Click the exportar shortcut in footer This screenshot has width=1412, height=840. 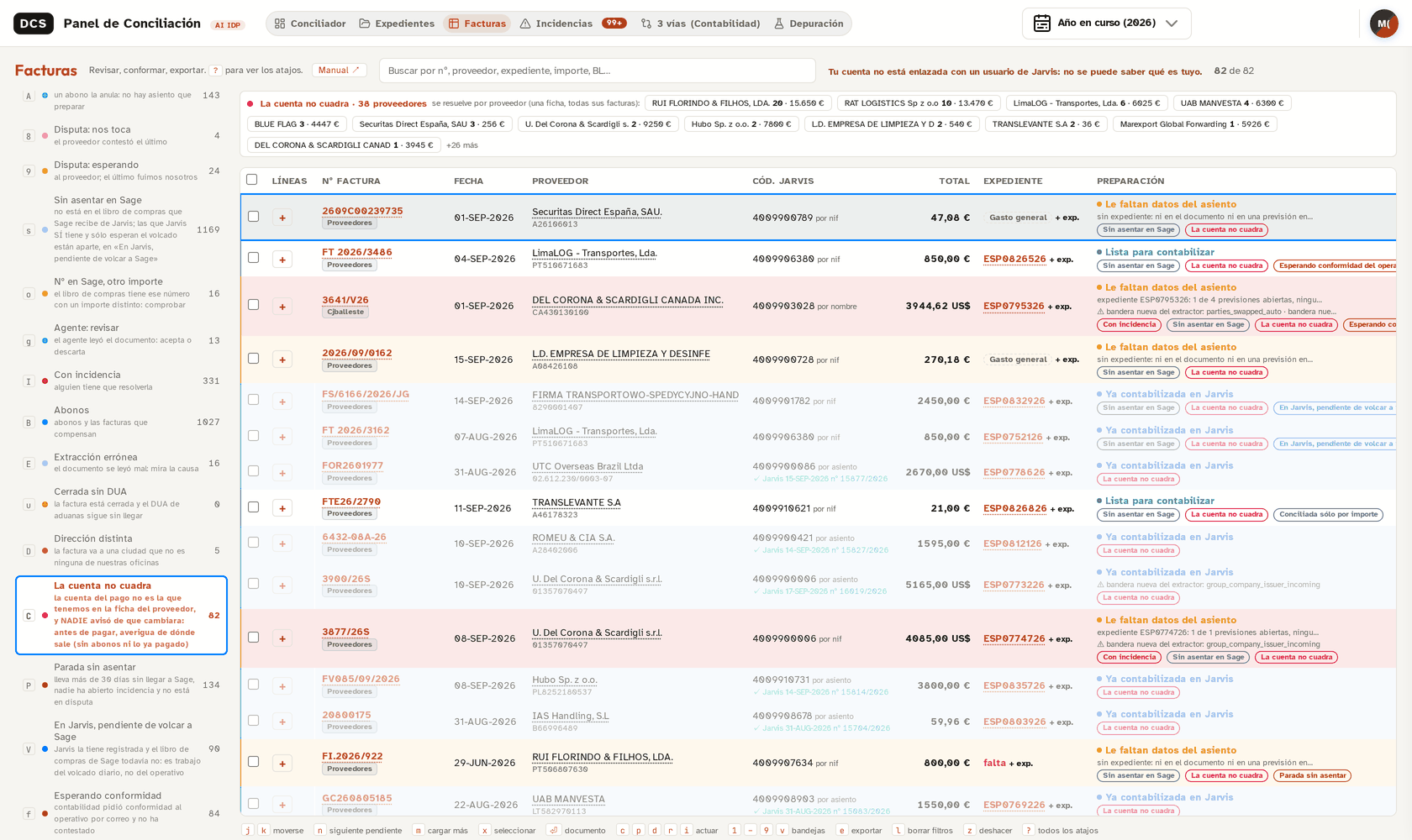pos(859,830)
